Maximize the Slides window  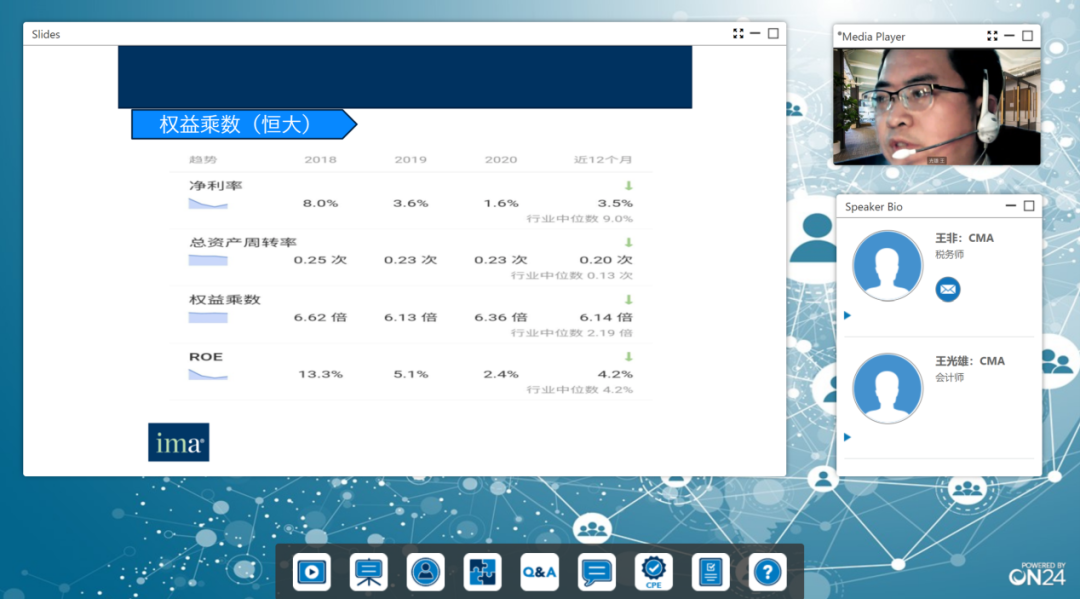pos(773,34)
